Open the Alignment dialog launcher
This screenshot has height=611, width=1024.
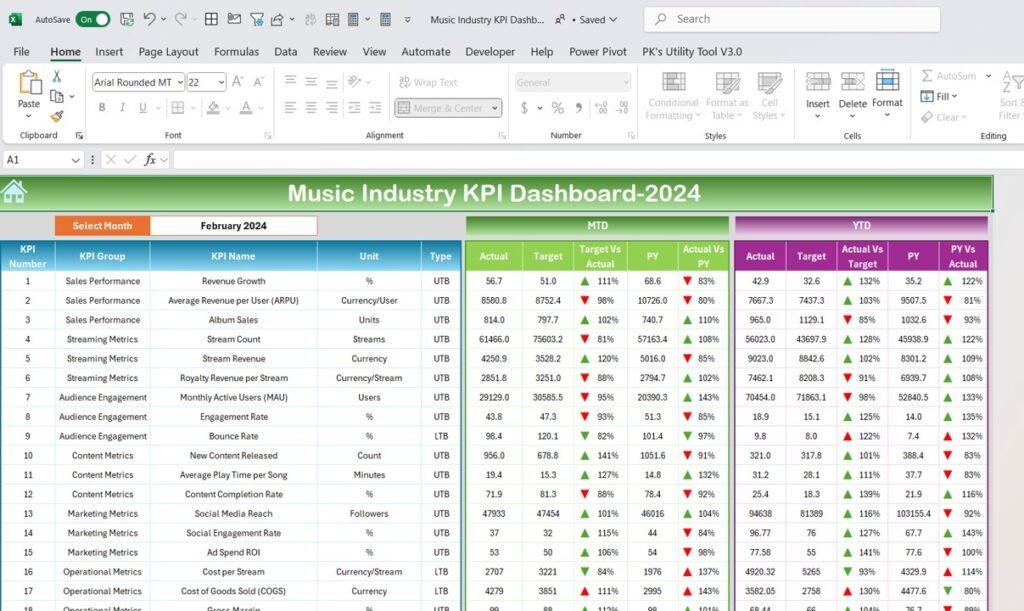(x=502, y=136)
